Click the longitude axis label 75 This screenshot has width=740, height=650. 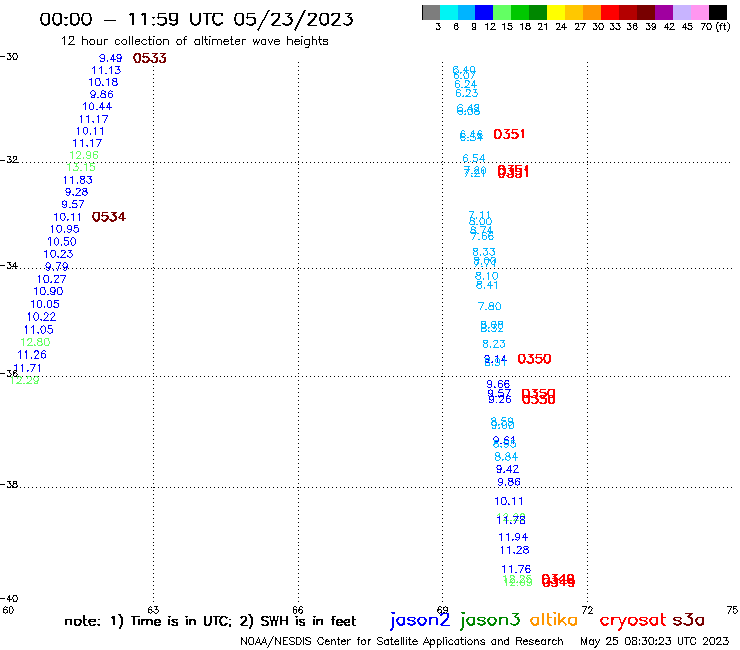pos(732,610)
